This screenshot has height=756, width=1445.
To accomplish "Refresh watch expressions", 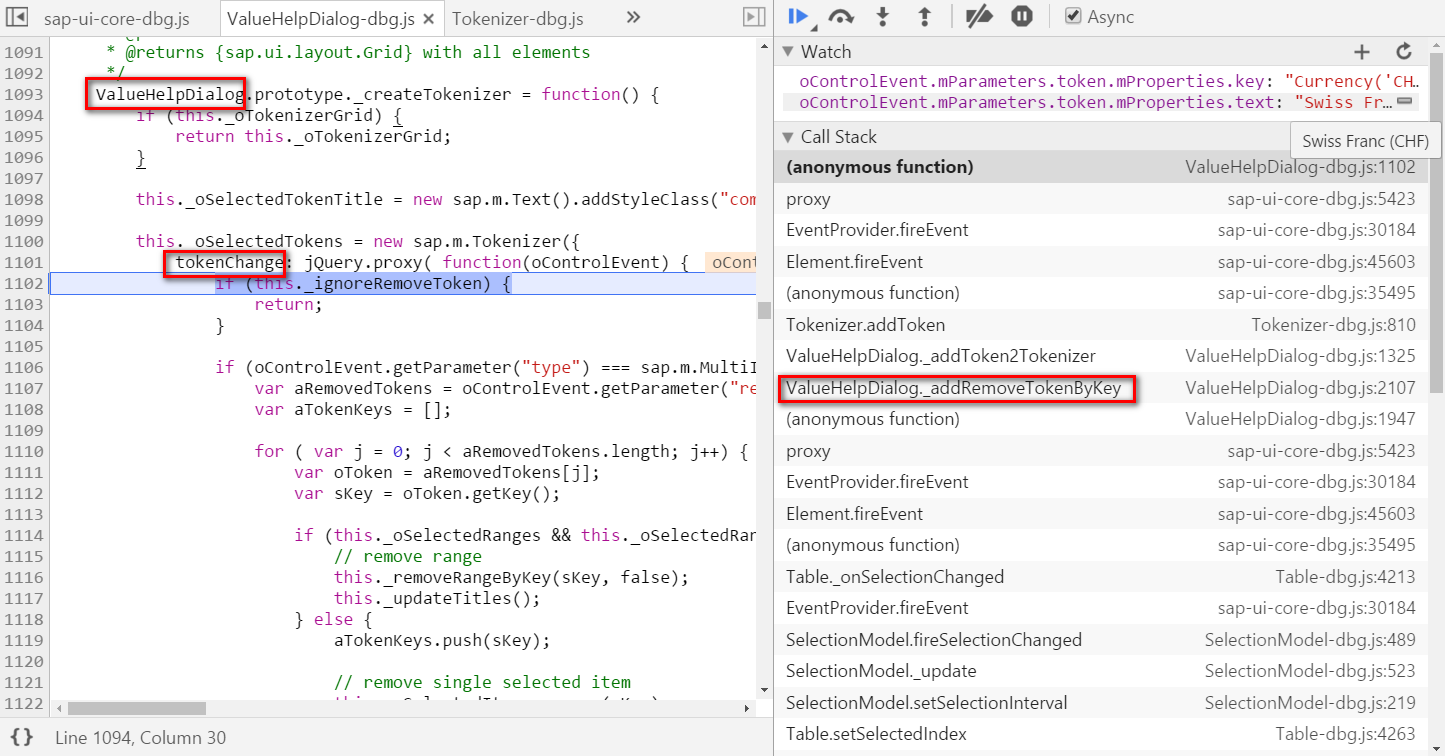I will click(x=1404, y=52).
